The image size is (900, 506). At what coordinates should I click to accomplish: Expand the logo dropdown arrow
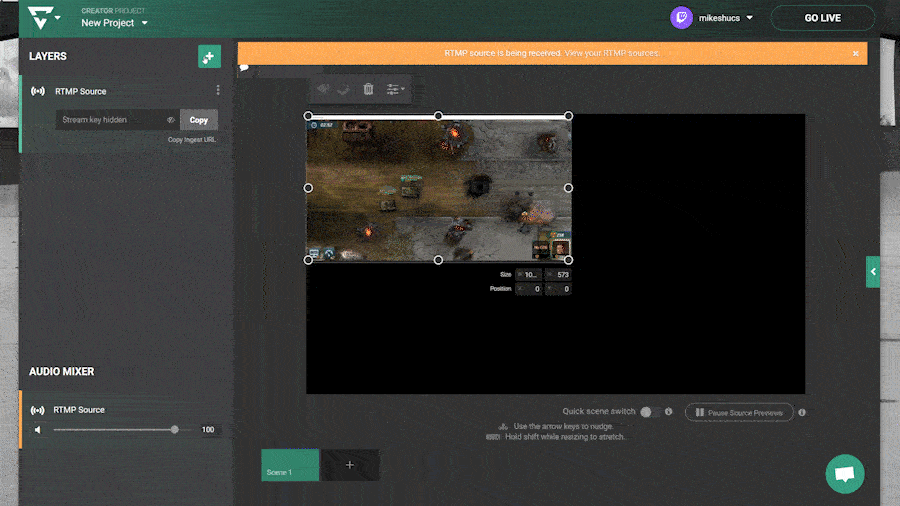[x=58, y=18]
